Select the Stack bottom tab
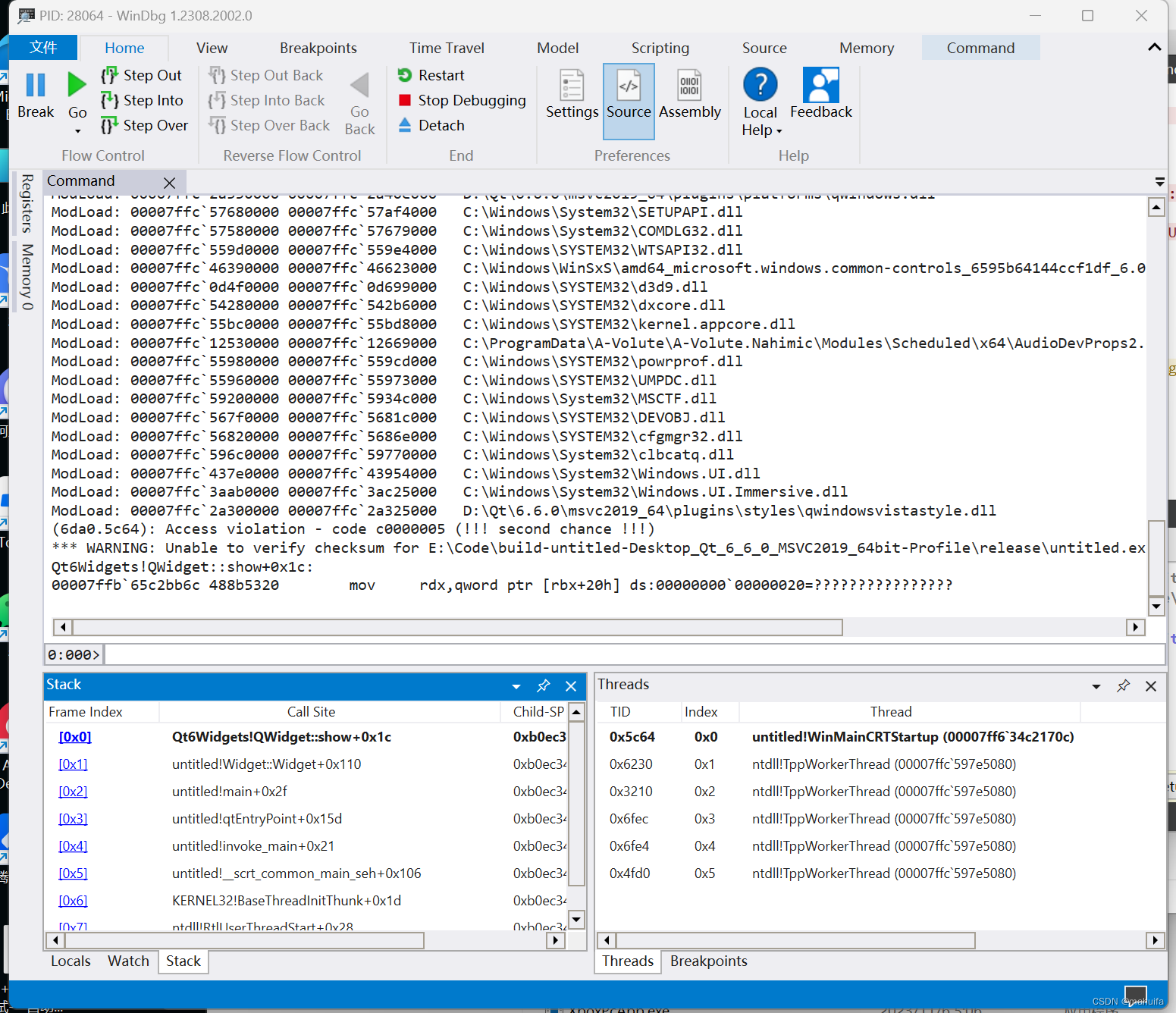Viewport: 1176px width, 1013px height. [x=183, y=961]
